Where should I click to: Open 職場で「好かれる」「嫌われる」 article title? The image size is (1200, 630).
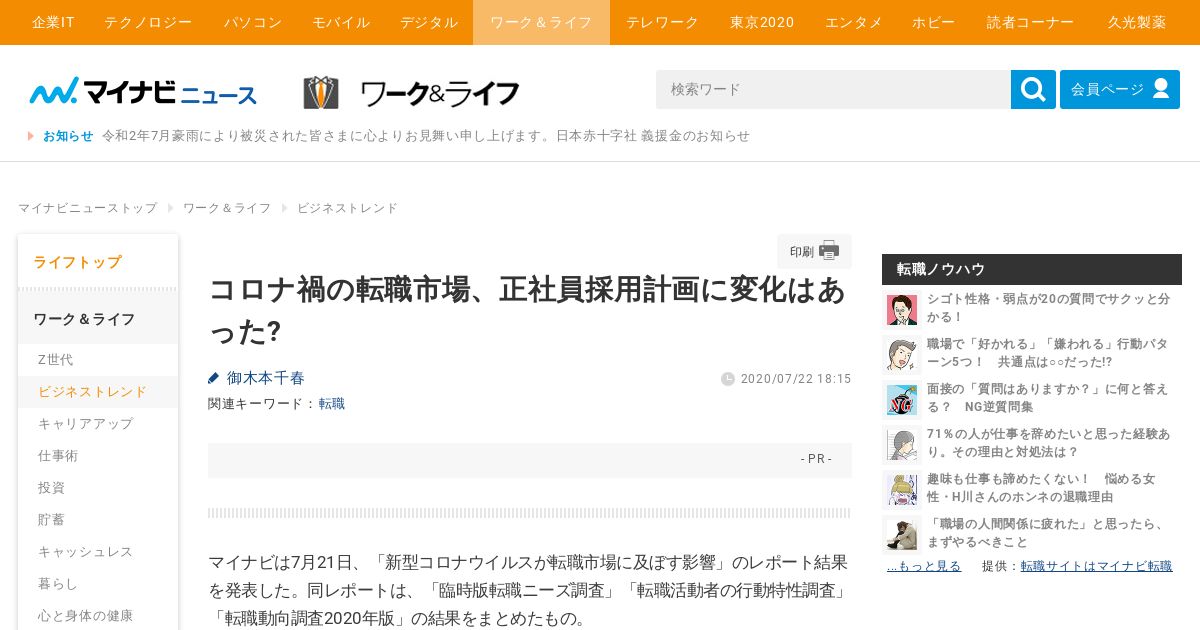click(x=1047, y=353)
